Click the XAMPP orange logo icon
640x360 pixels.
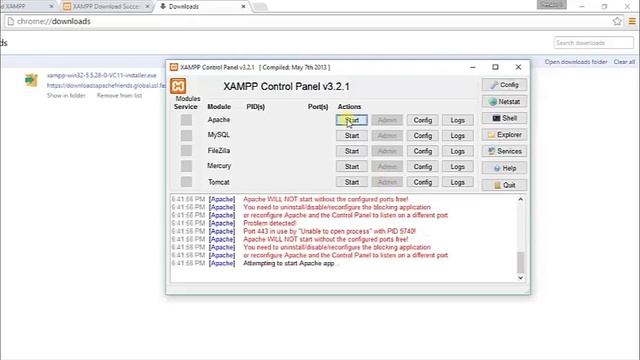tap(178, 86)
